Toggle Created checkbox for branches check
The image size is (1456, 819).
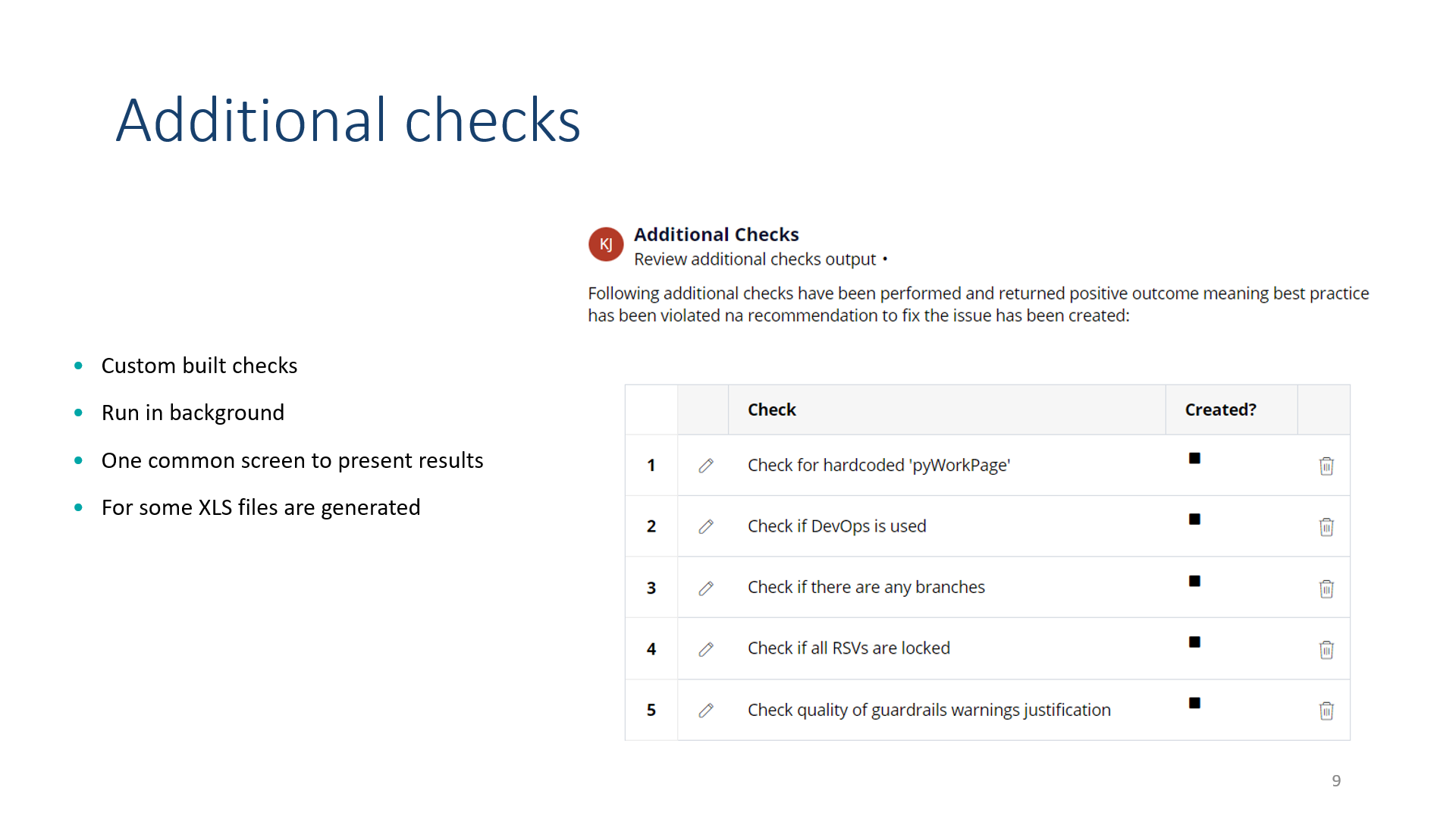pos(1194,581)
